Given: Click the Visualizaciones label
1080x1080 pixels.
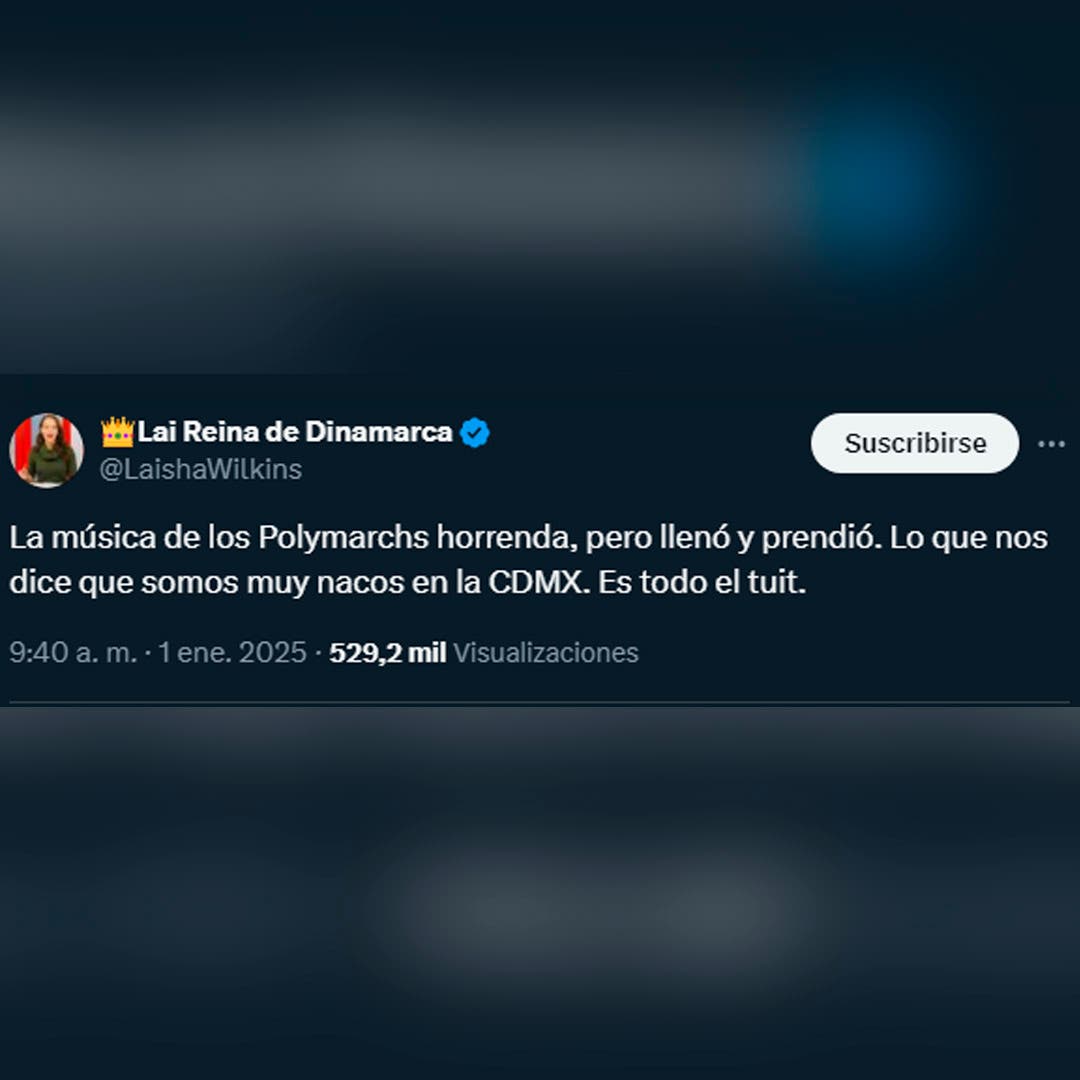Looking at the screenshot, I should point(546,652).
